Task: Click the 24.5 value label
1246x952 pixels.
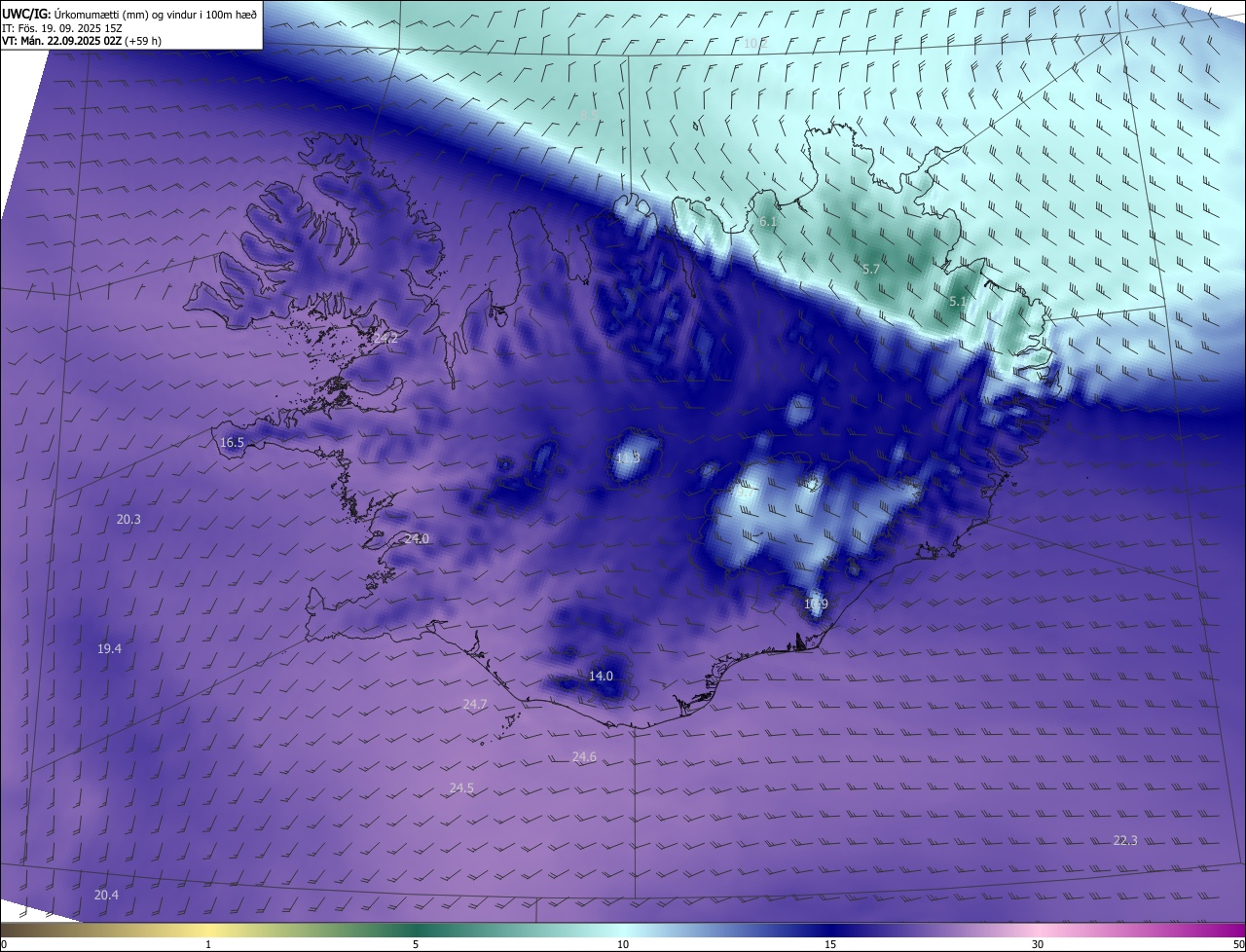Action: click(461, 787)
